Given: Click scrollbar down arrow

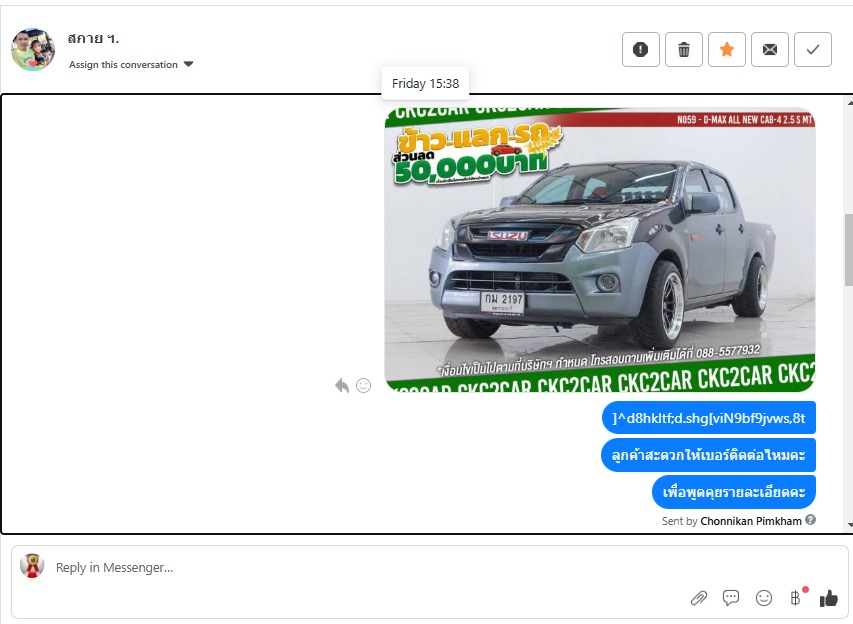Looking at the screenshot, I should [850, 525].
